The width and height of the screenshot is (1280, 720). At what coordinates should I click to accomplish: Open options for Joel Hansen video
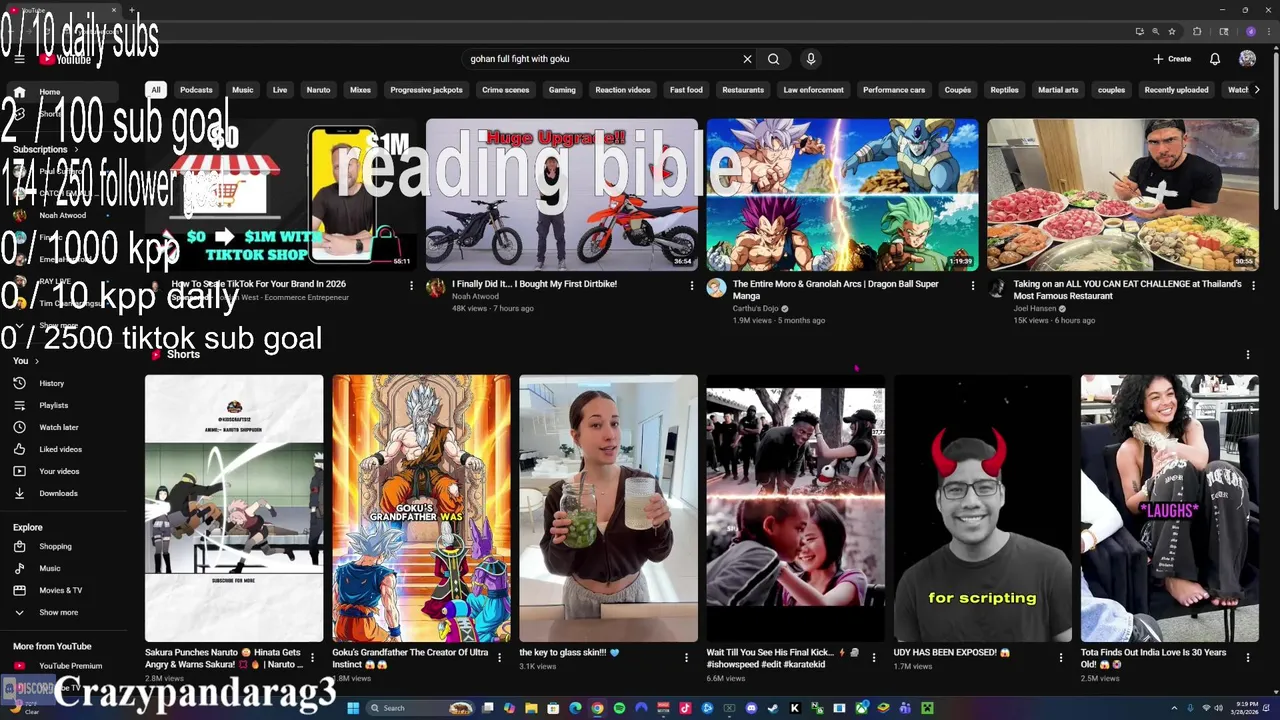[1253, 286]
